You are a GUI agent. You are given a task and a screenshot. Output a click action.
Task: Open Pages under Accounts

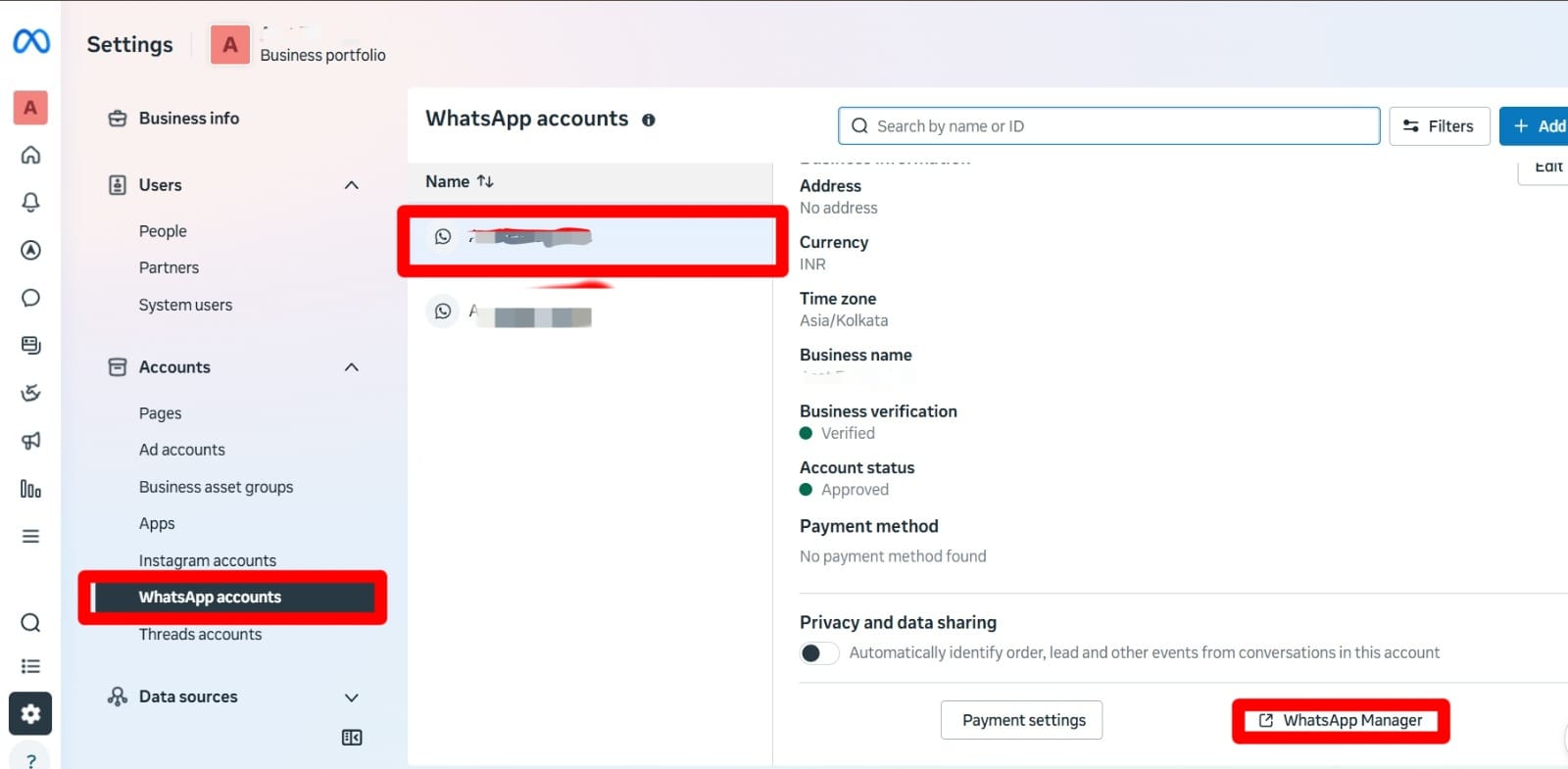(x=160, y=413)
